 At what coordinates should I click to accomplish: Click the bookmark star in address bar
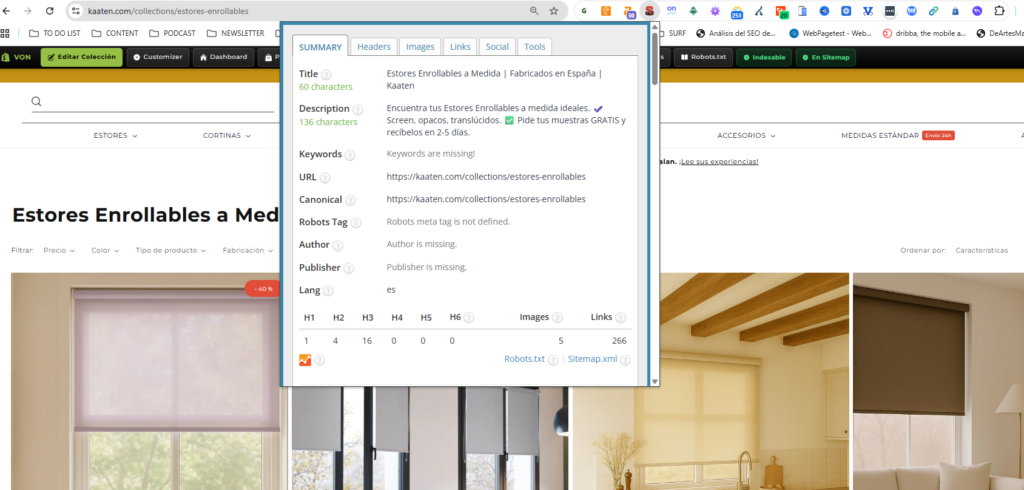pos(554,11)
